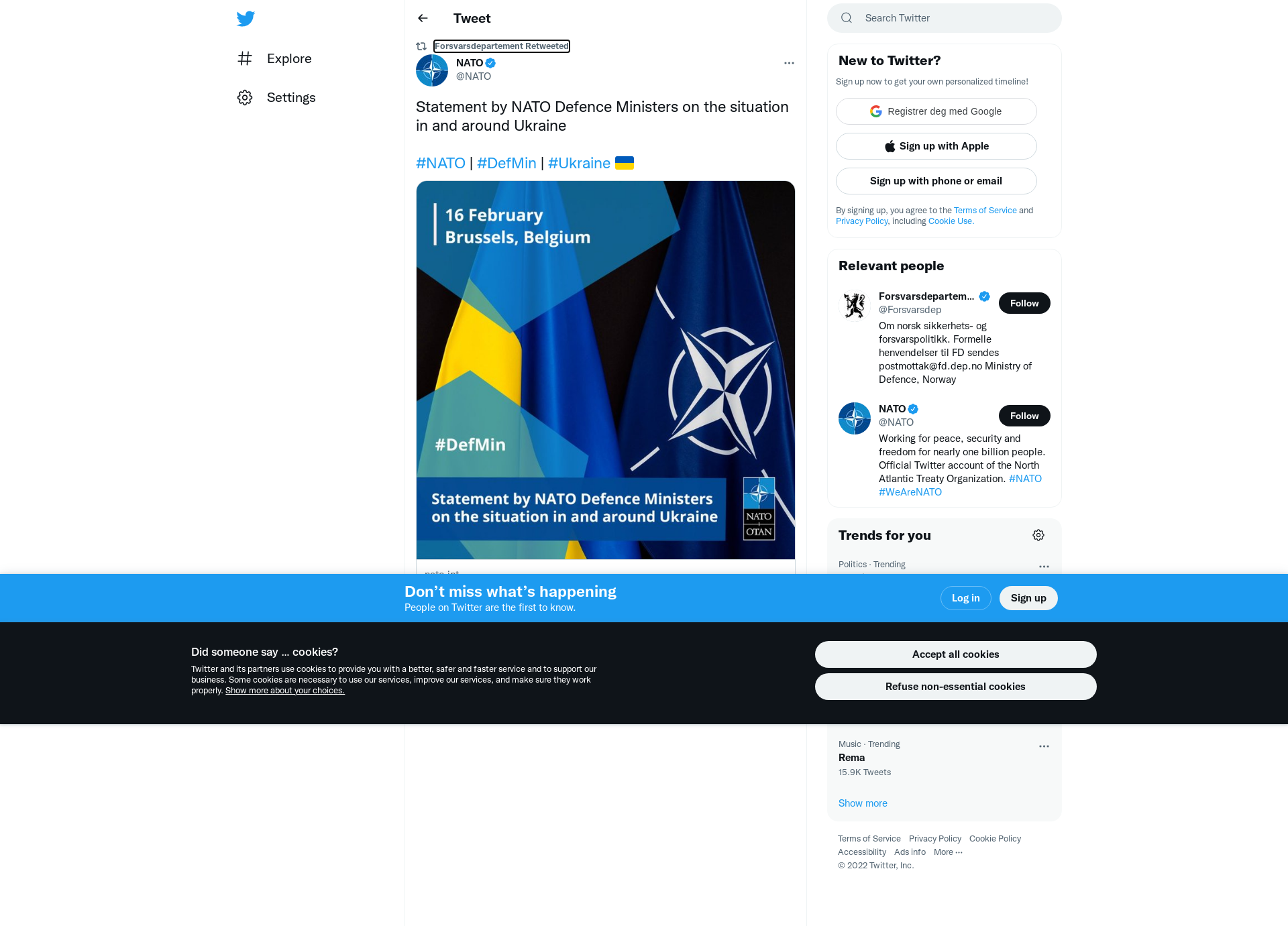Sign up with Apple
The image size is (1288, 926).
coord(936,146)
